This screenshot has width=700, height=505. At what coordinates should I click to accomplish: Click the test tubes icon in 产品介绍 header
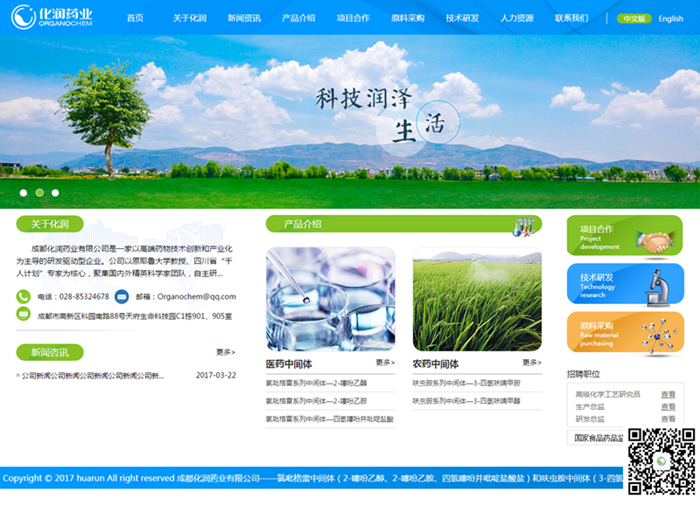point(521,227)
